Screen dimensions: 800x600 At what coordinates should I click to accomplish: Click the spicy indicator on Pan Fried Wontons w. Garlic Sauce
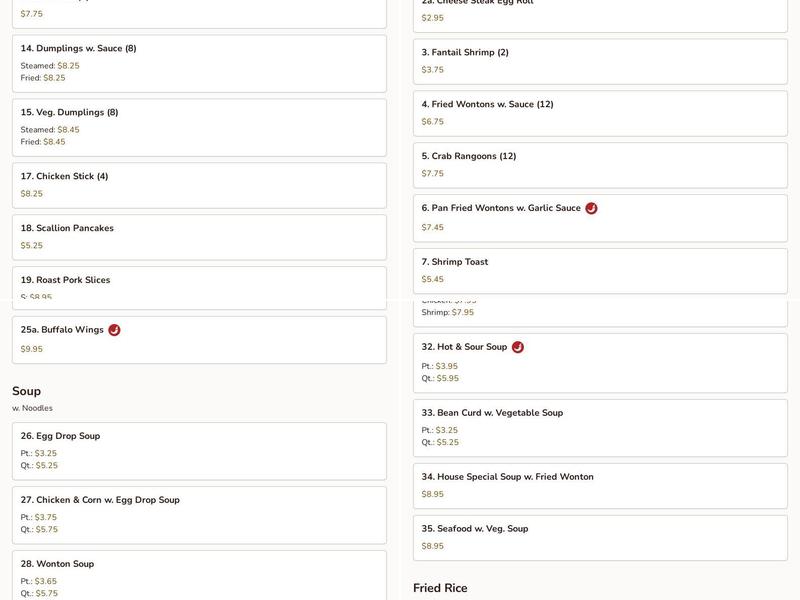point(590,208)
